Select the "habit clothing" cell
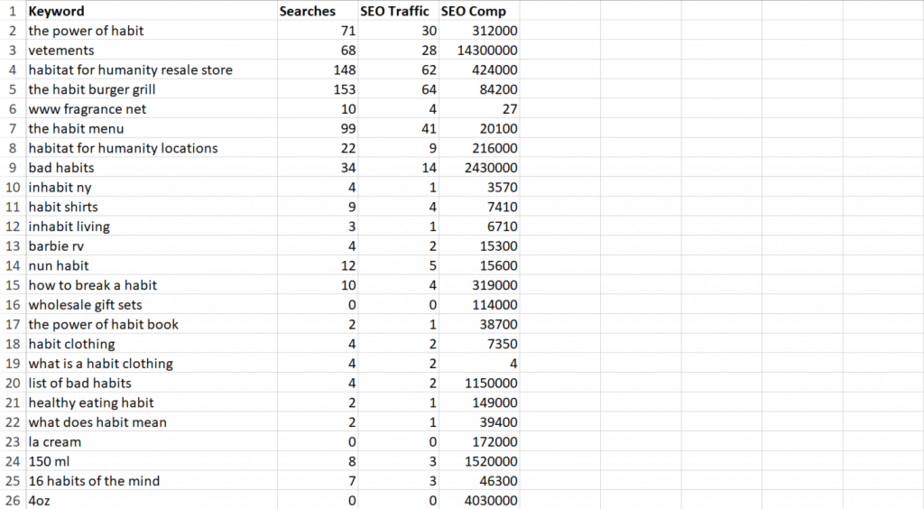924x509 pixels. pos(152,343)
